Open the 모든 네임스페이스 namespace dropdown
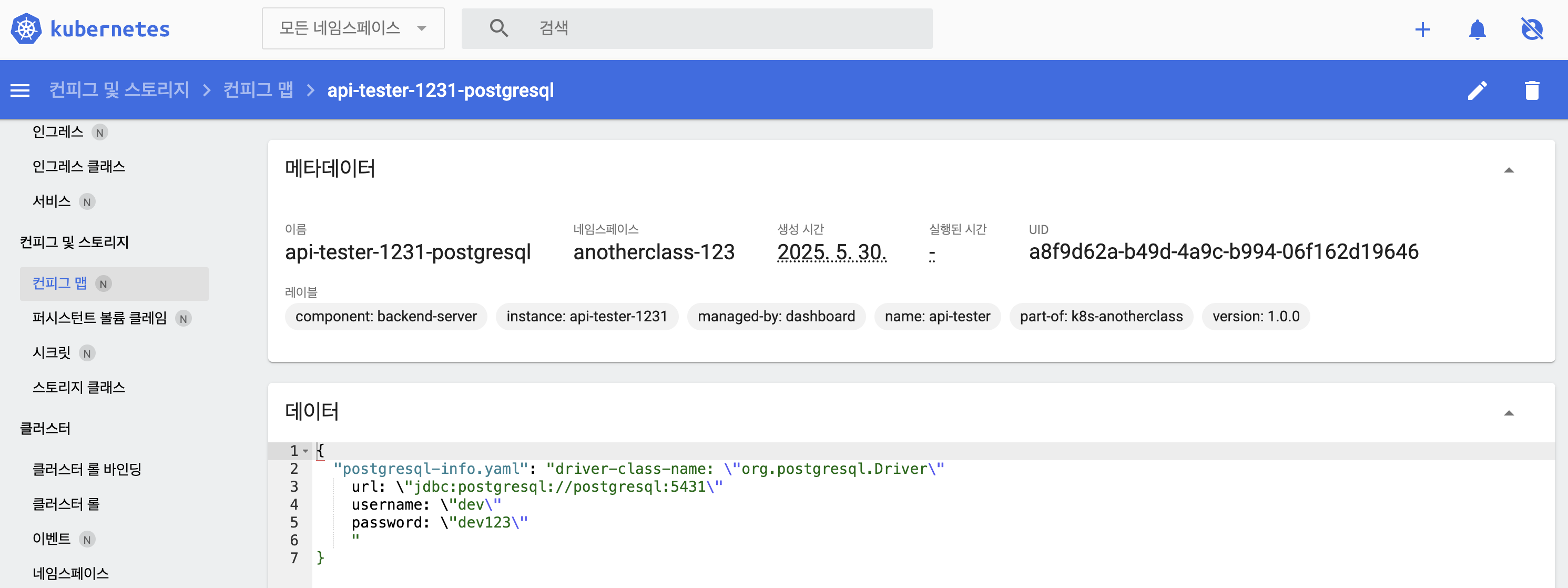This screenshot has width=1568, height=588. (x=353, y=28)
